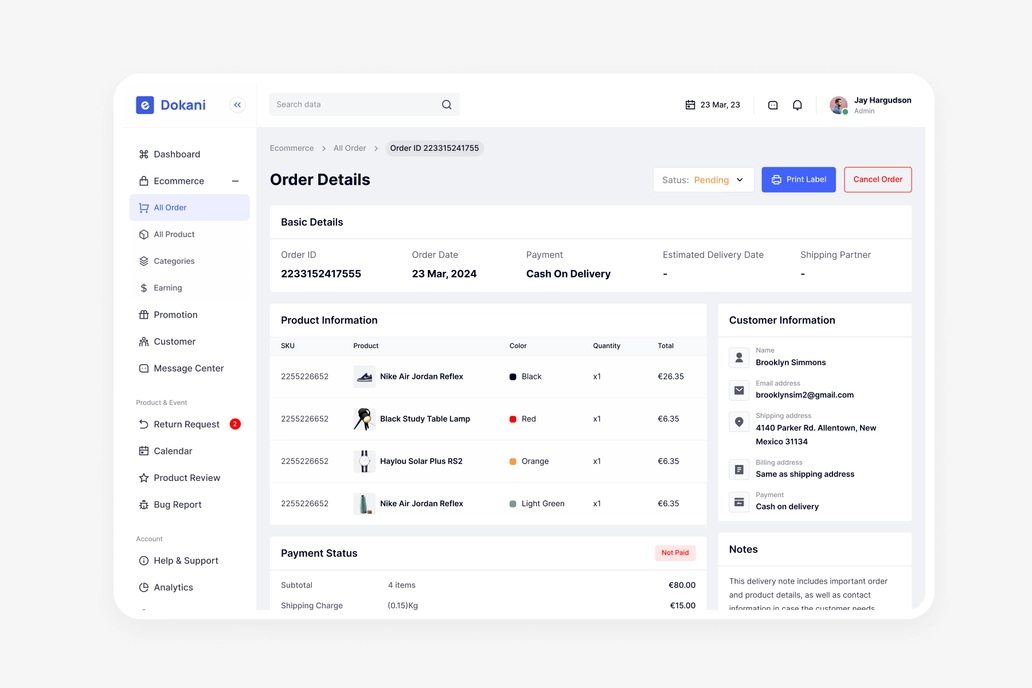The width and height of the screenshot is (1032, 688).
Task: Click the Product Review star icon
Action: [x=143, y=478]
